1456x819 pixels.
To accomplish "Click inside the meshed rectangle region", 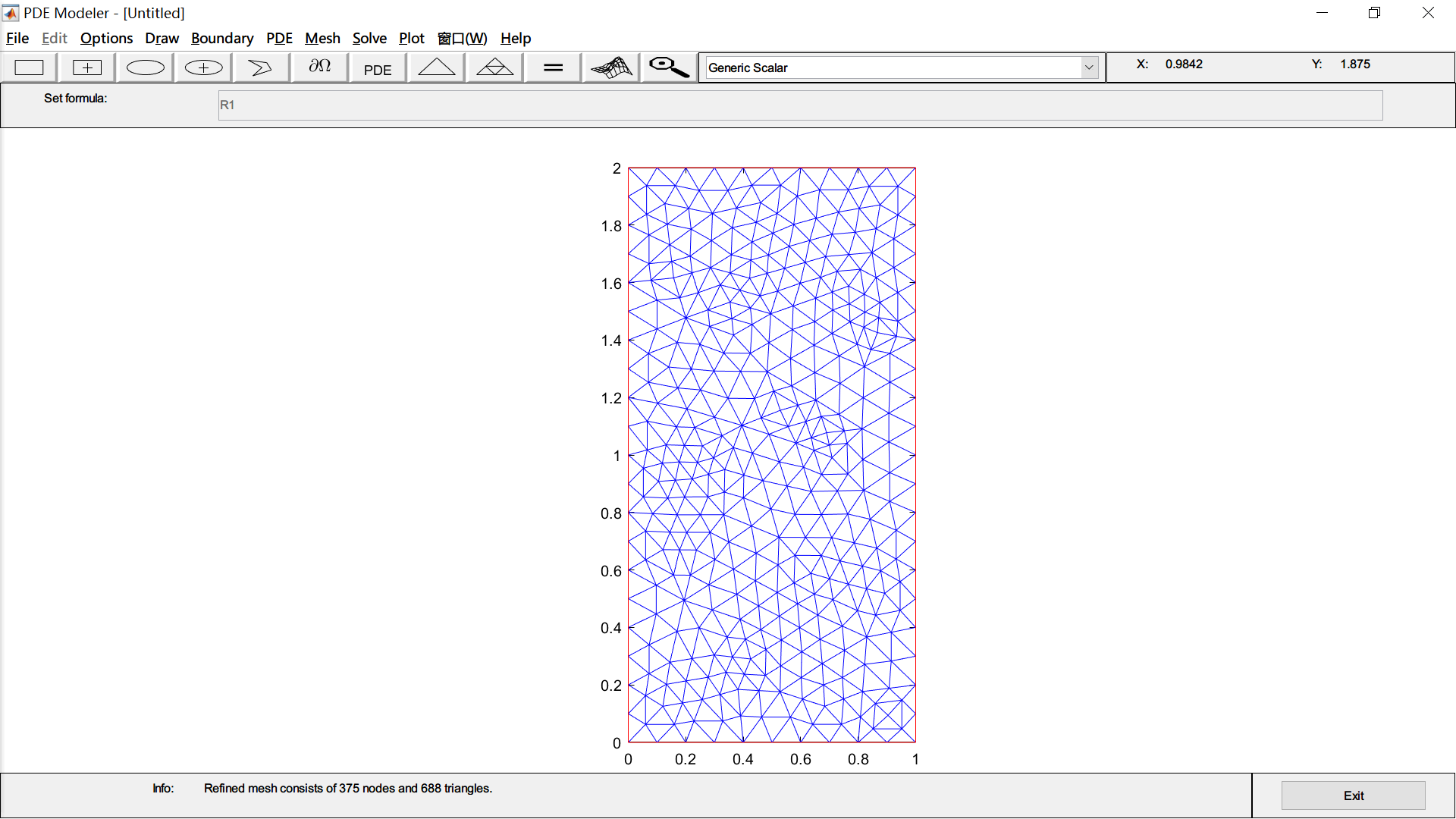I will pos(771,455).
